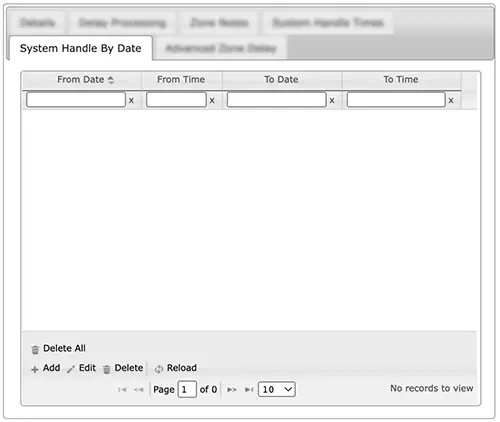Viewport: 500px width, 422px height.
Task: Focus the From Date filter field
Action: click(76, 100)
